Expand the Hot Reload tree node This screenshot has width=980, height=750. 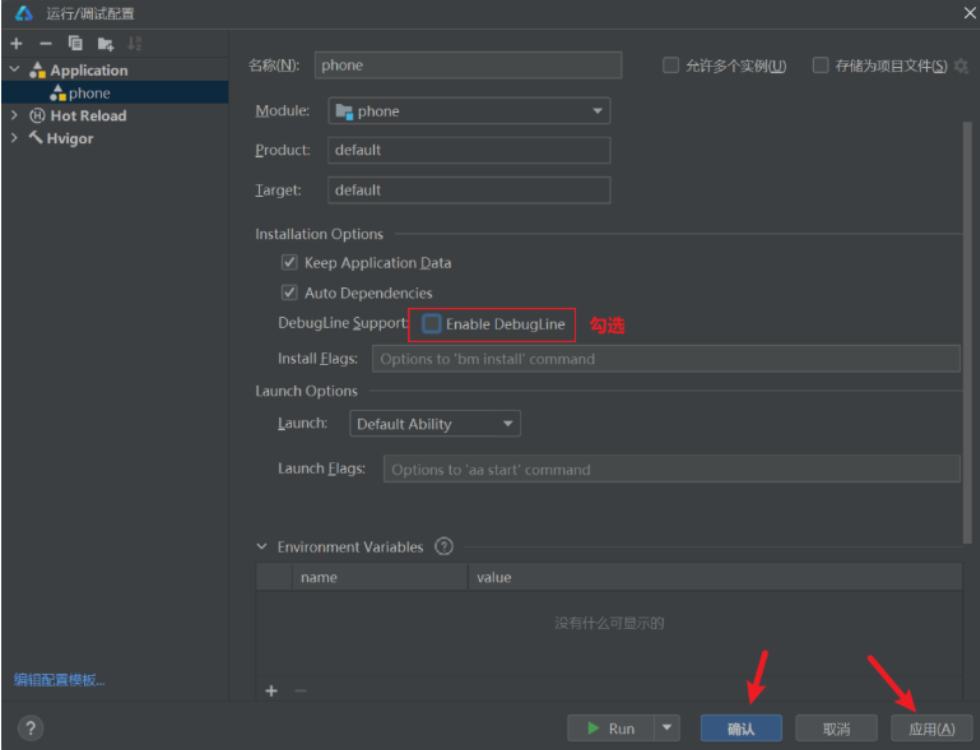click(x=14, y=116)
